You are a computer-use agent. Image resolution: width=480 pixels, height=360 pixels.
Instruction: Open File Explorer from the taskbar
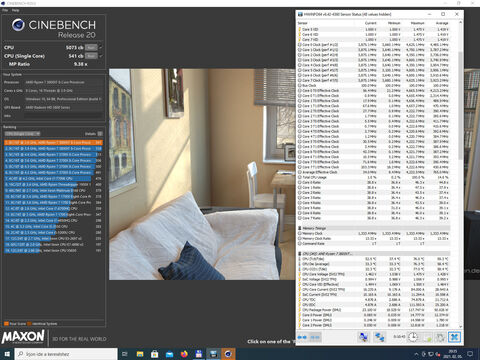(140, 354)
